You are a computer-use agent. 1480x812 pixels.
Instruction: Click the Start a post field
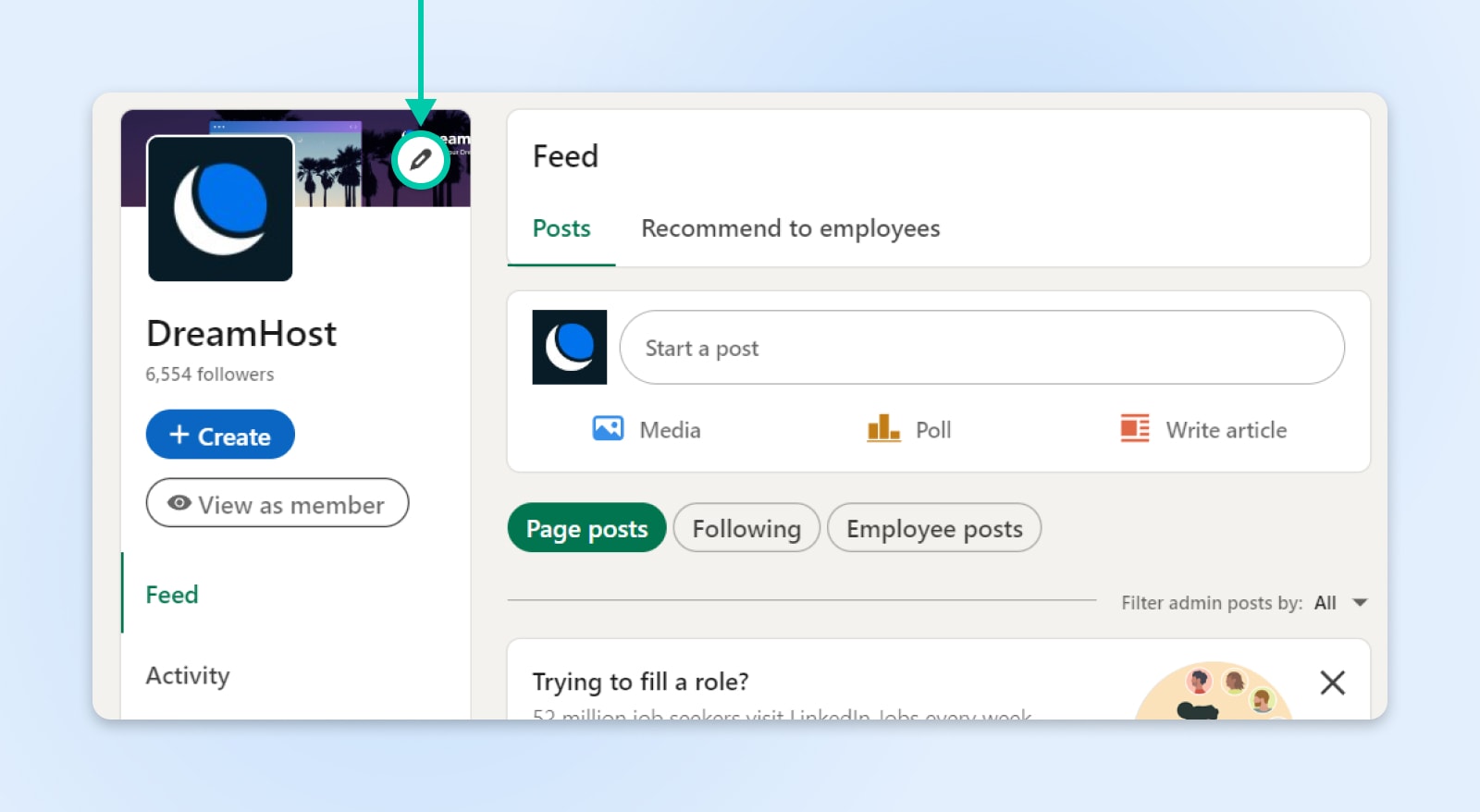tap(980, 348)
